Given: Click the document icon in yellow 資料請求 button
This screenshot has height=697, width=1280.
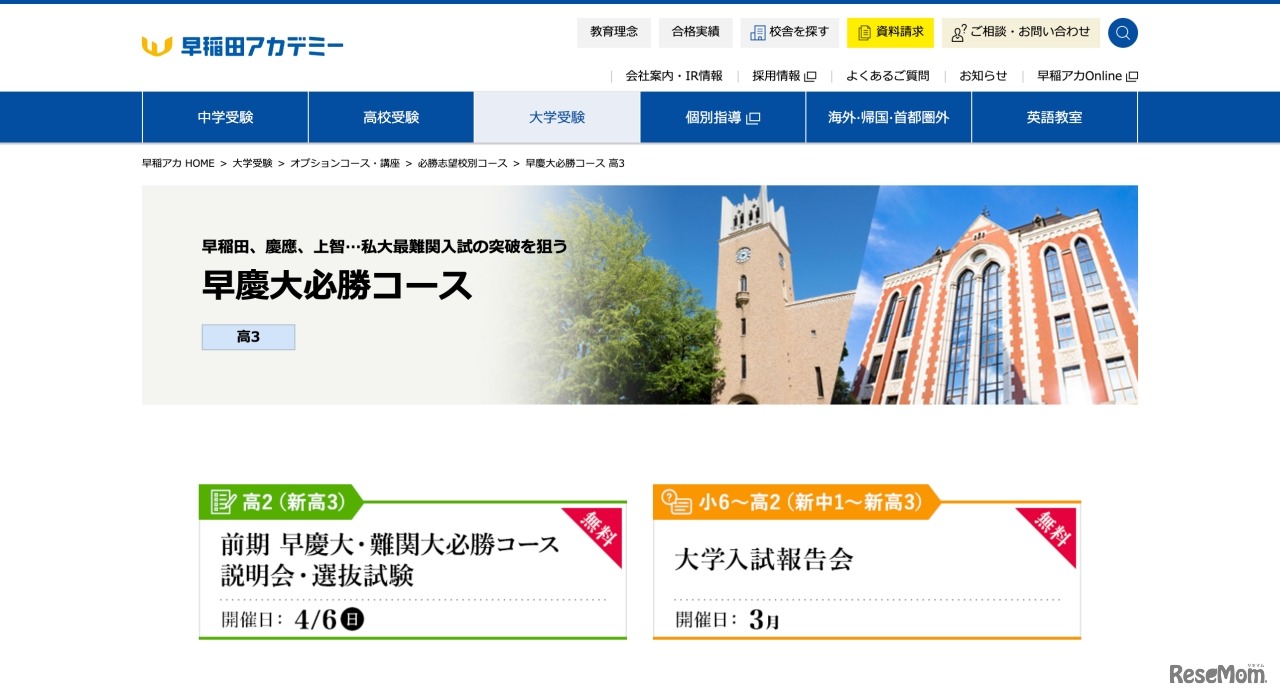Looking at the screenshot, I should 864,33.
